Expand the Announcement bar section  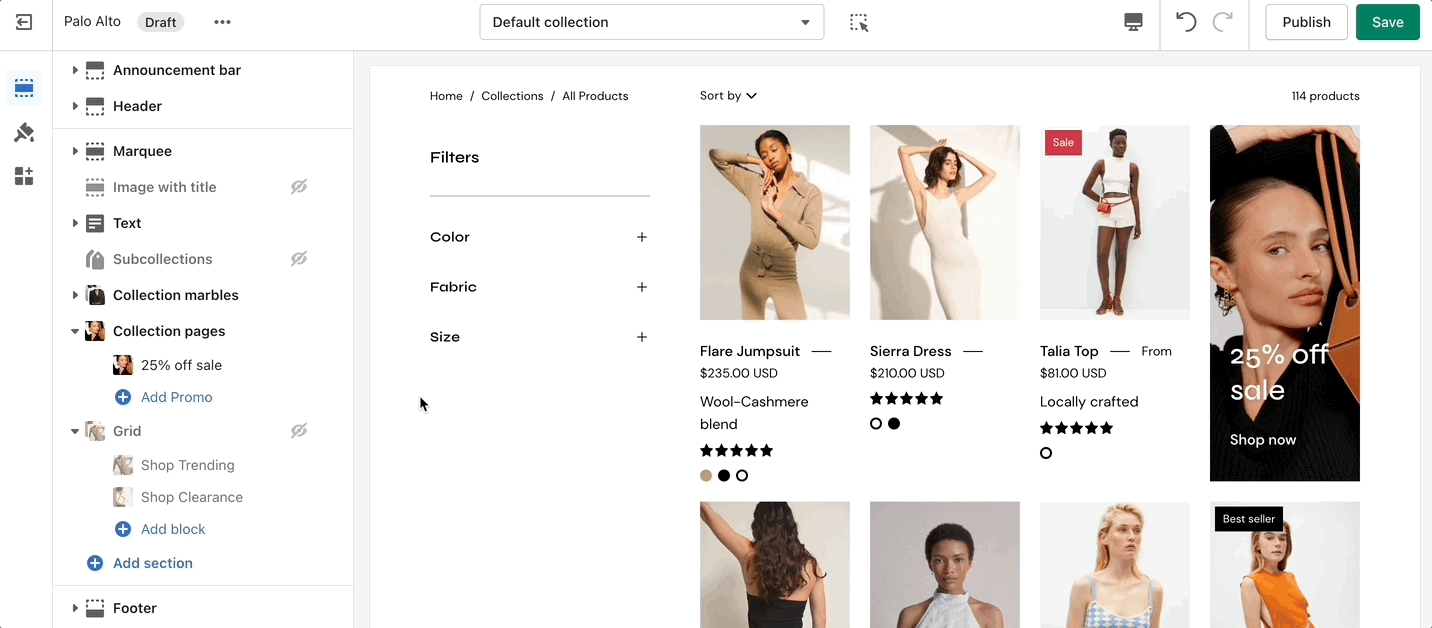(x=75, y=70)
